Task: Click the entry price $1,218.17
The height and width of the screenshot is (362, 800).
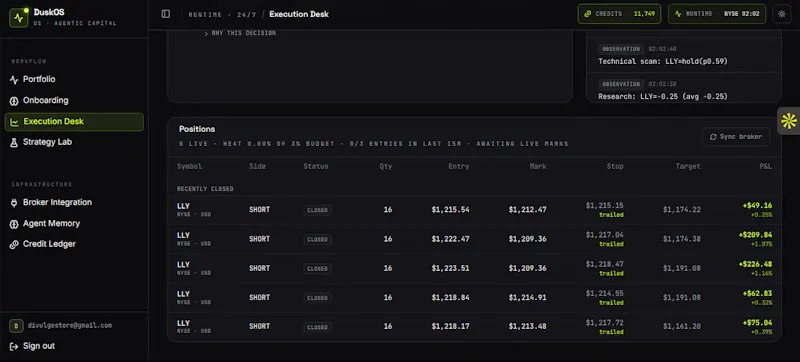Action: coord(451,327)
